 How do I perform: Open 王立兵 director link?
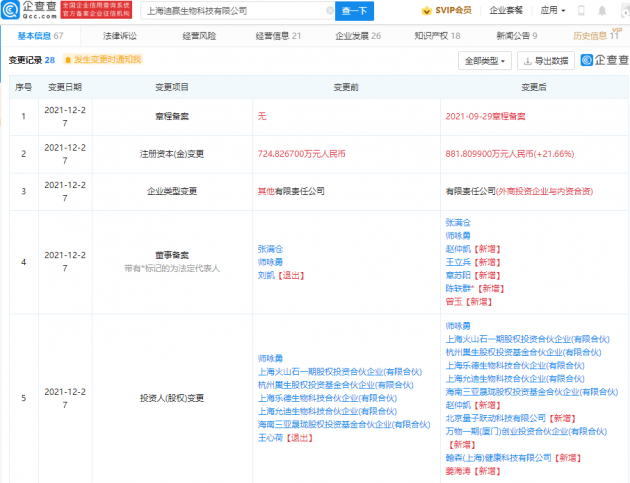pyautogui.click(x=458, y=262)
